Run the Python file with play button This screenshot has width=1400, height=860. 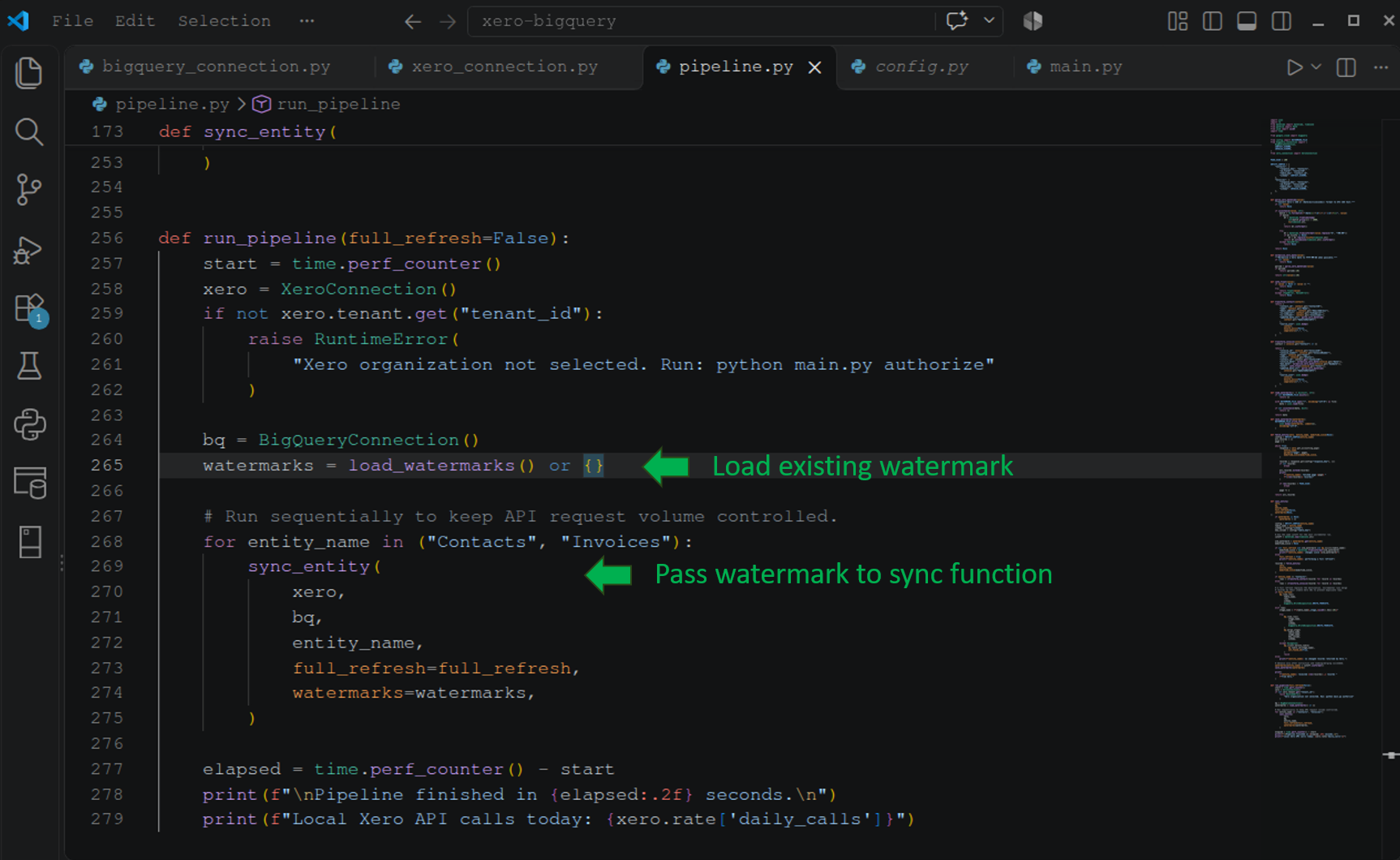tap(1295, 67)
